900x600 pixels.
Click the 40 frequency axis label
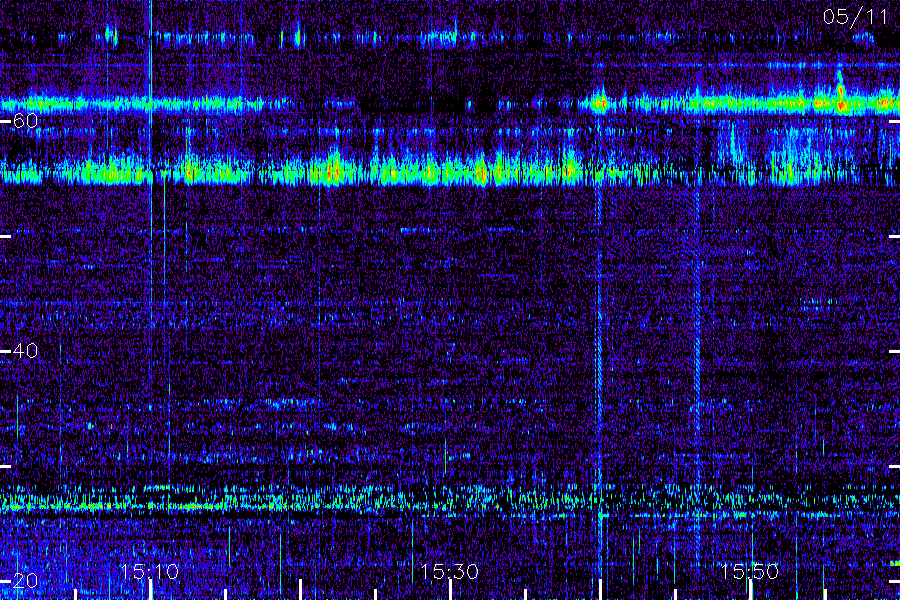(x=25, y=350)
